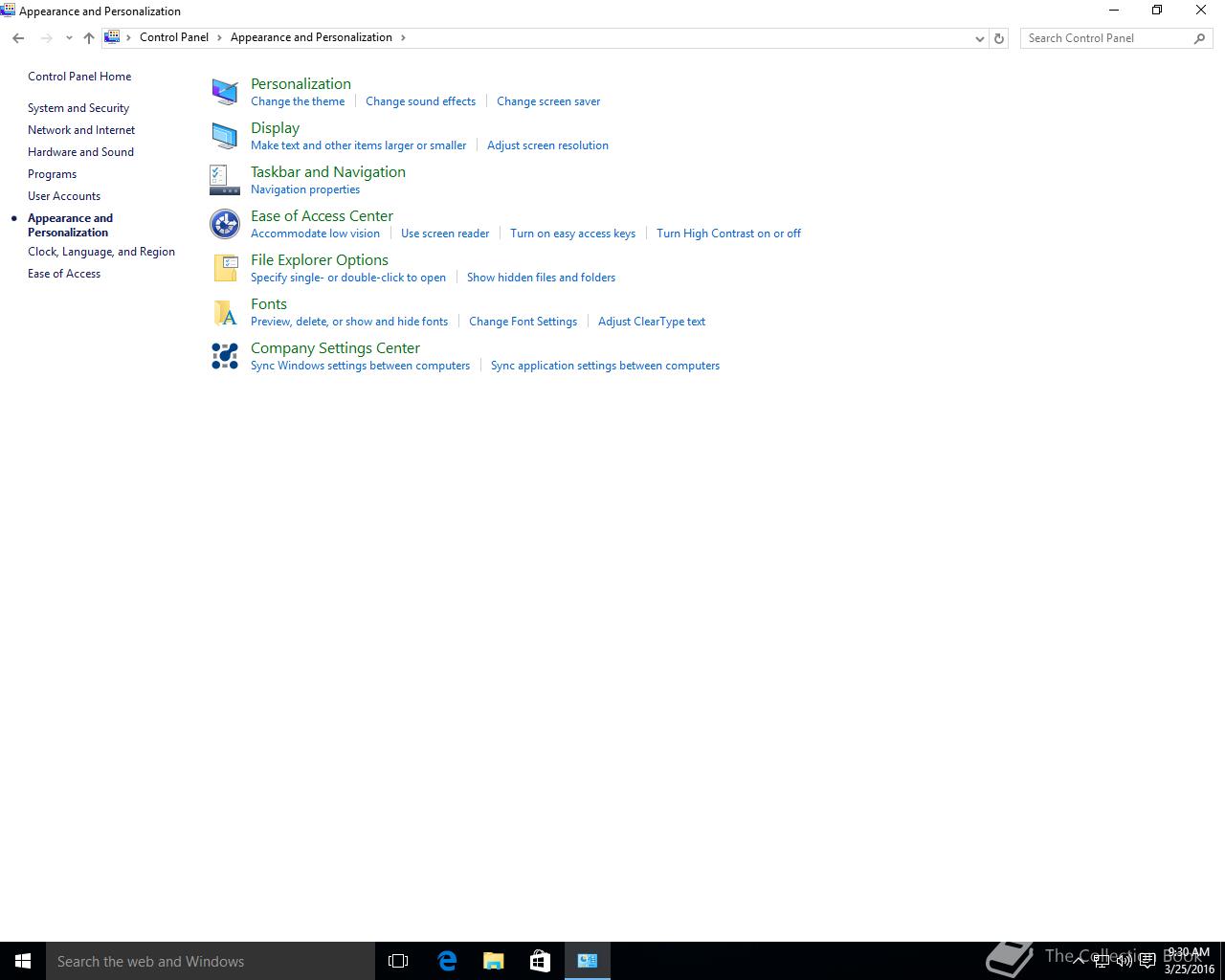
Task: Click Adjust screen resolution link
Action: 547,145
